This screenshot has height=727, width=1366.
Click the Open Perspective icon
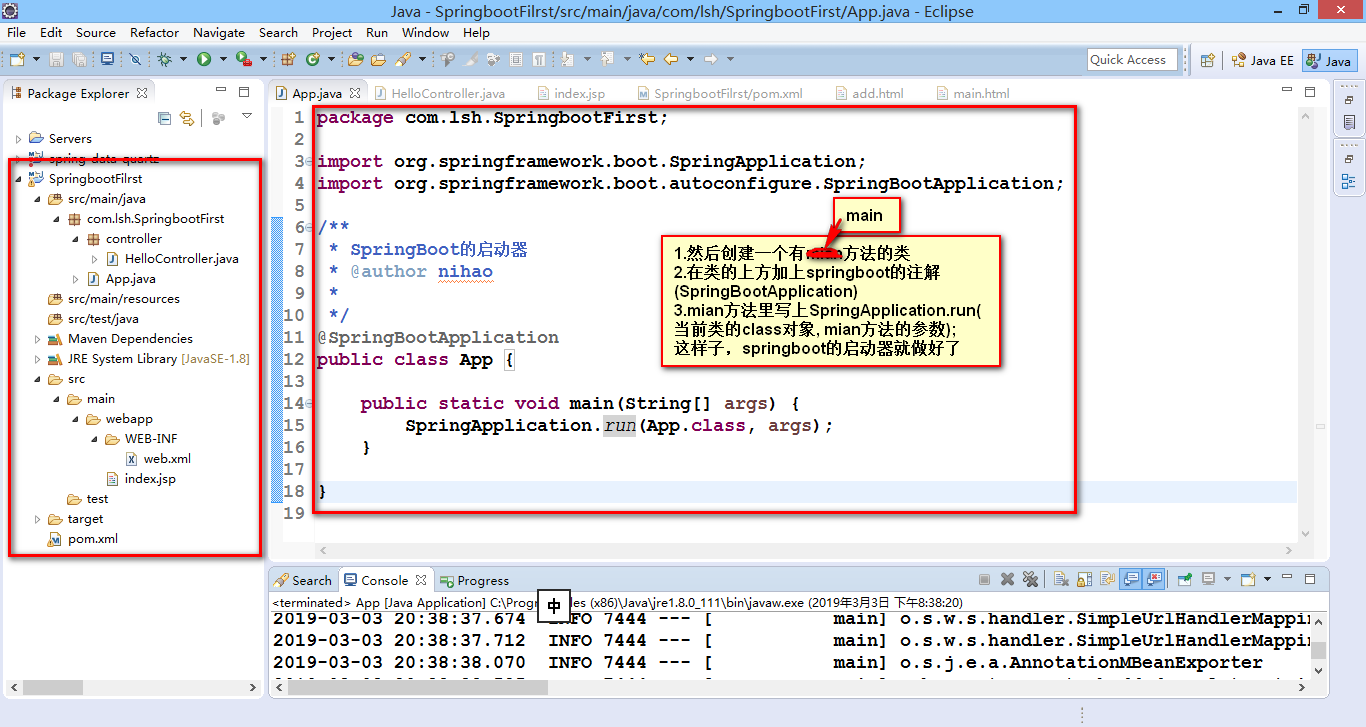(x=1208, y=60)
